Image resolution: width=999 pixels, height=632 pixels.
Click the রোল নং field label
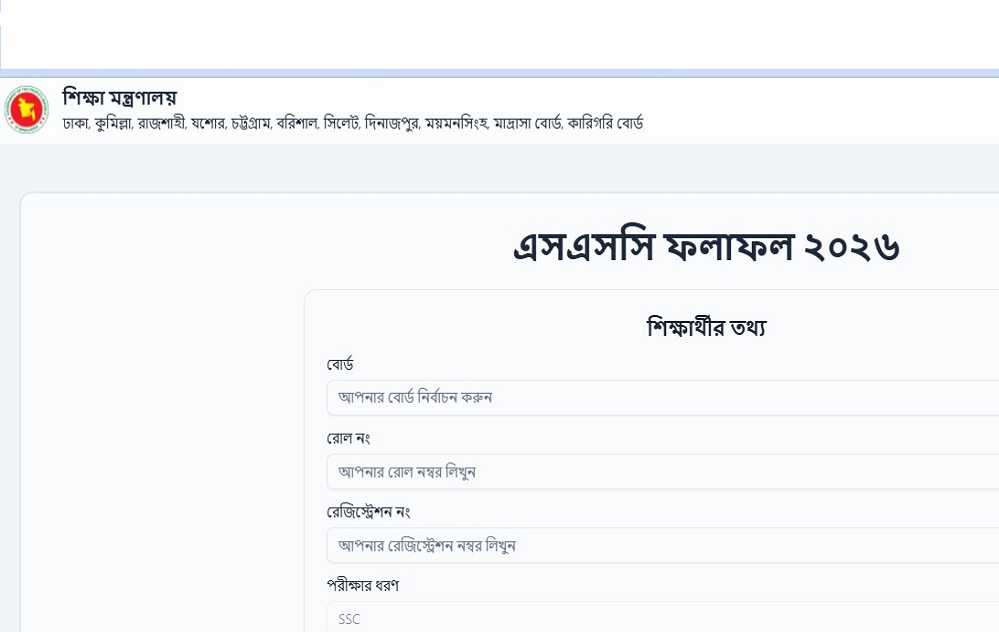[x=348, y=438]
